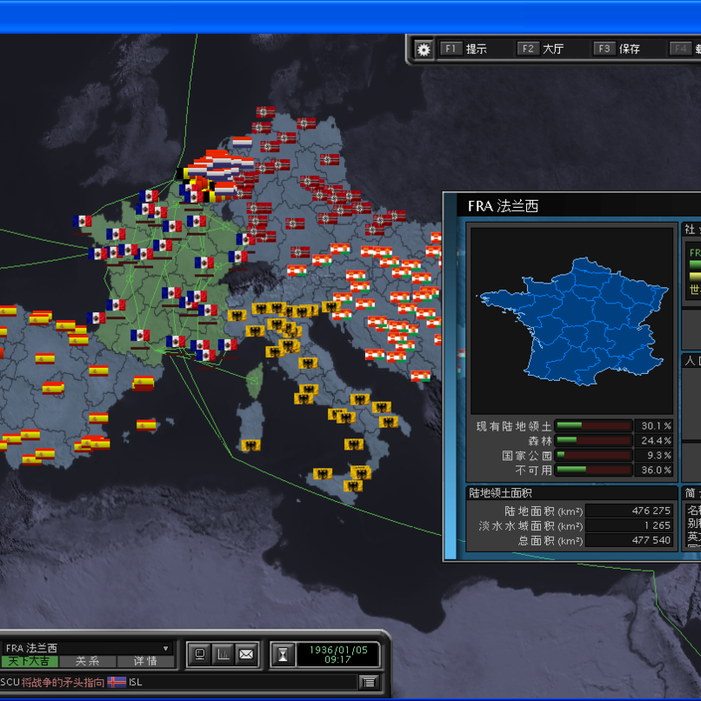This screenshot has height=701, width=701.
Task: Click the 国家公园 progress bar
Action: point(593,456)
